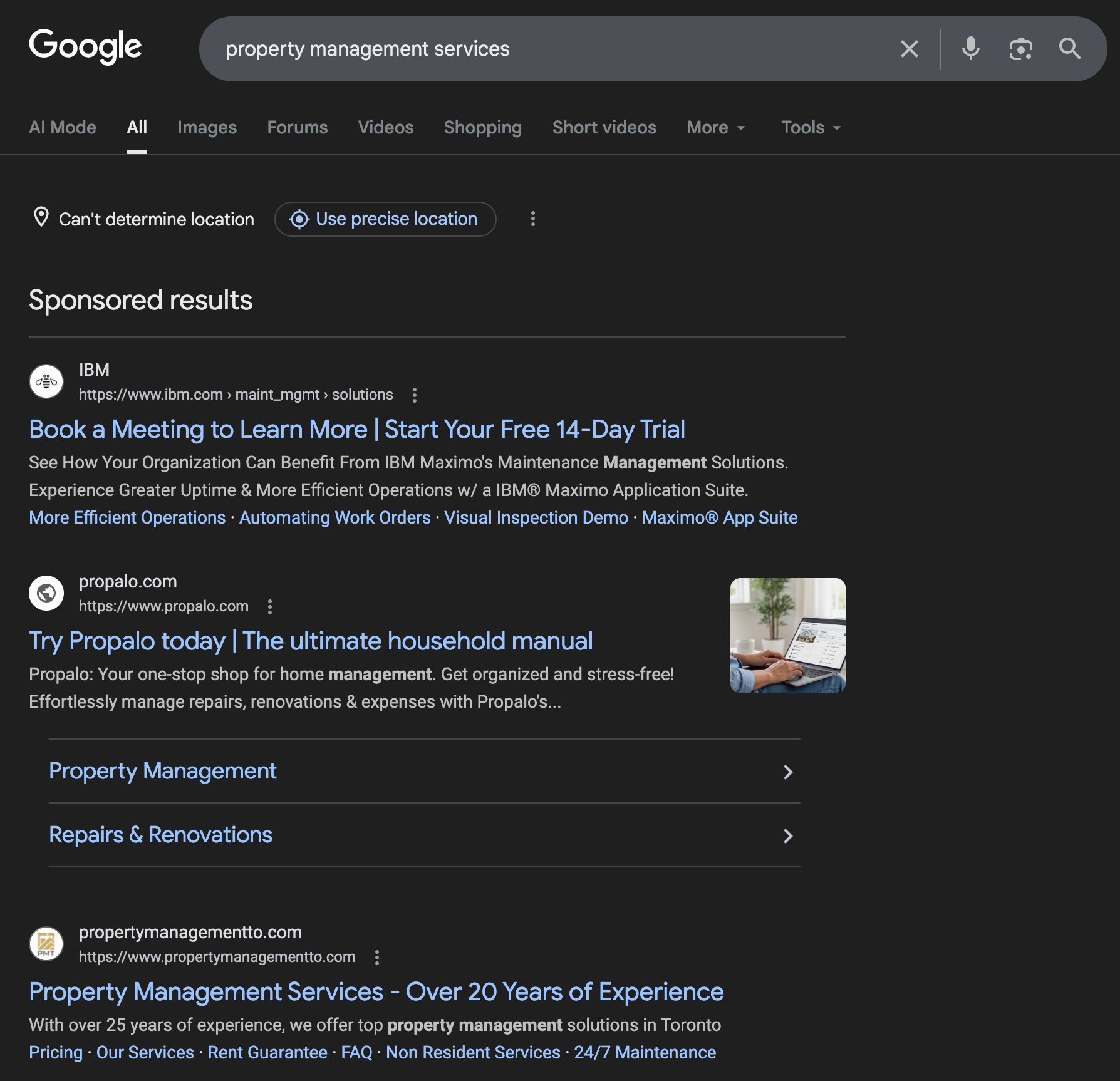Open Automating Work Orders sitelink

[335, 517]
